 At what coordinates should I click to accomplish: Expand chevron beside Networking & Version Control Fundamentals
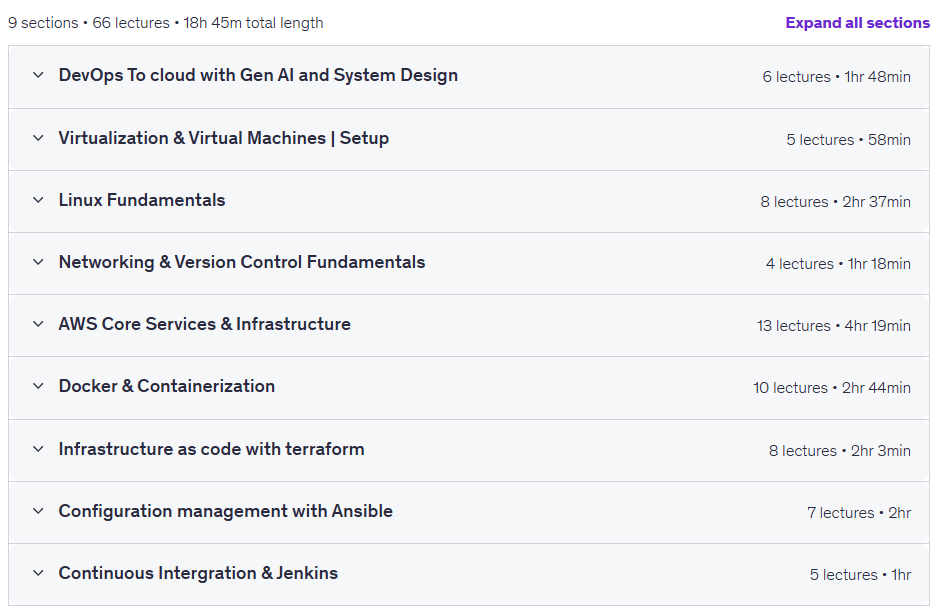point(38,262)
